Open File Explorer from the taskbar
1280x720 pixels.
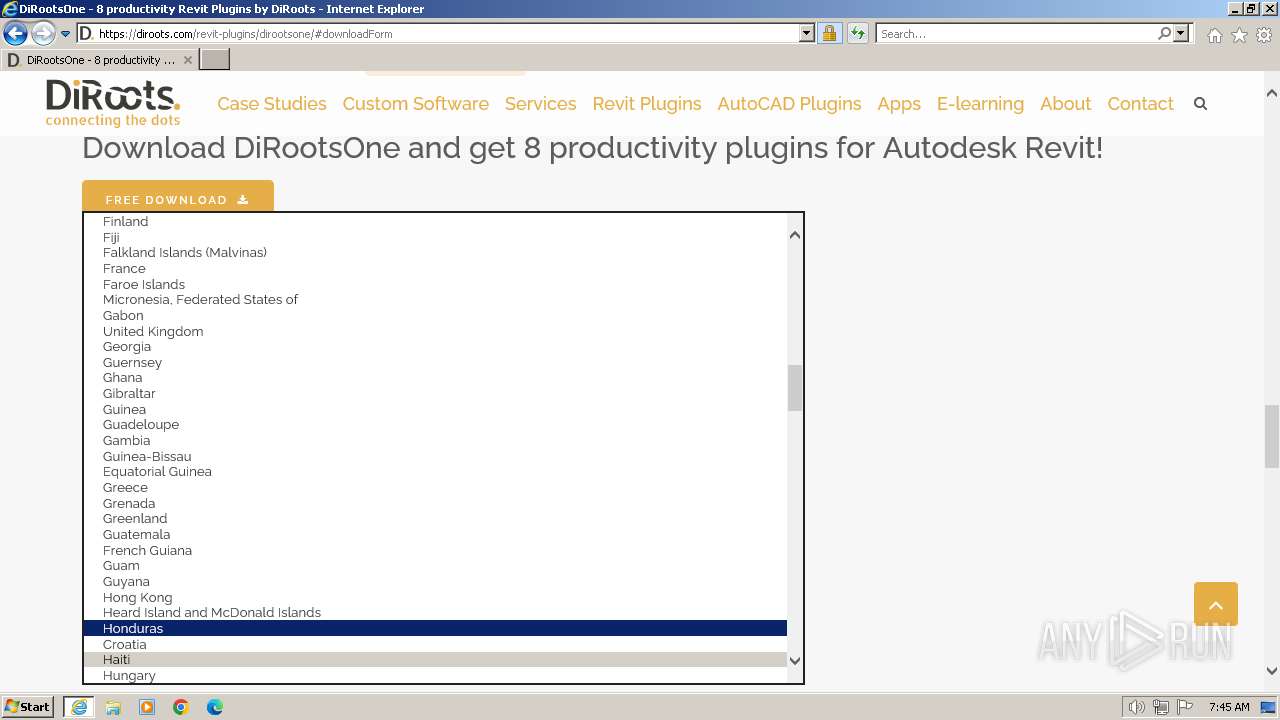113,707
